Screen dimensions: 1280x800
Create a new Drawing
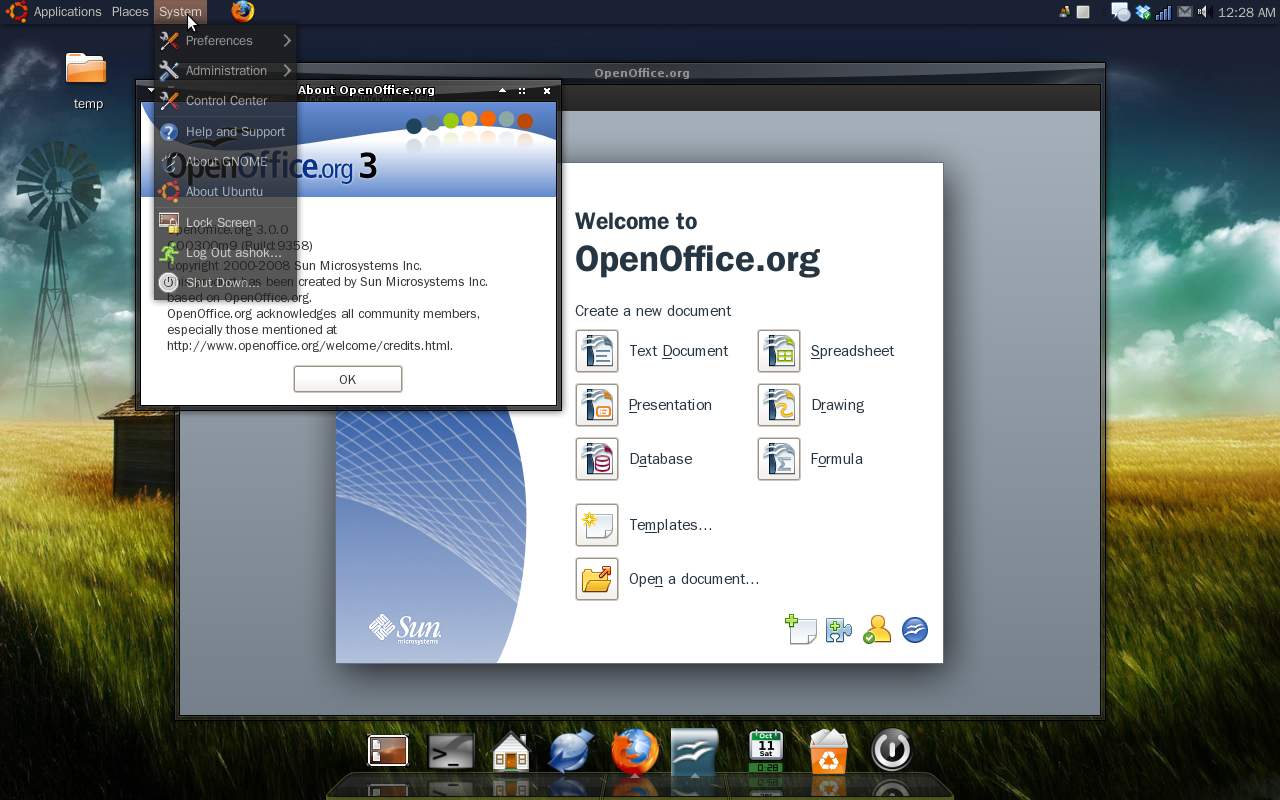[811, 405]
